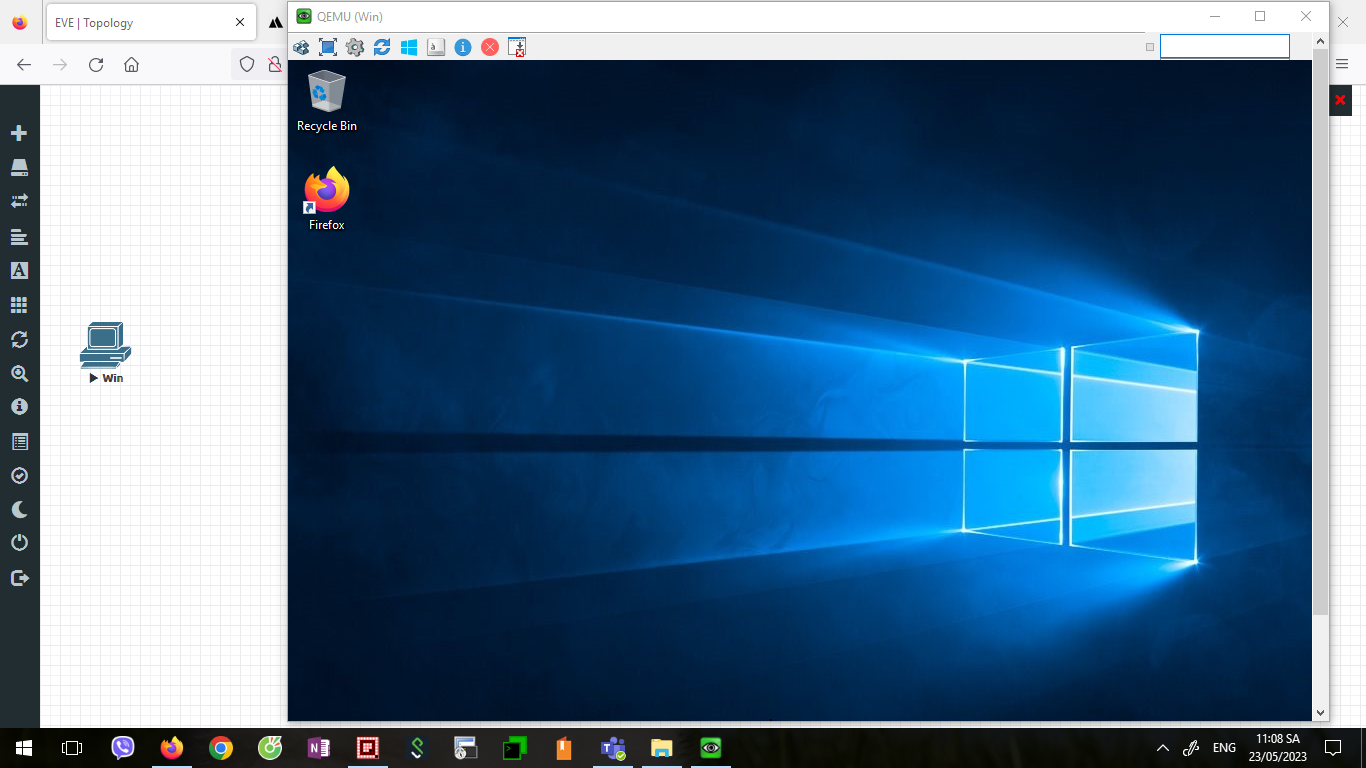Open OneNote from the taskbar
This screenshot has width=1366, height=768.
(319, 747)
